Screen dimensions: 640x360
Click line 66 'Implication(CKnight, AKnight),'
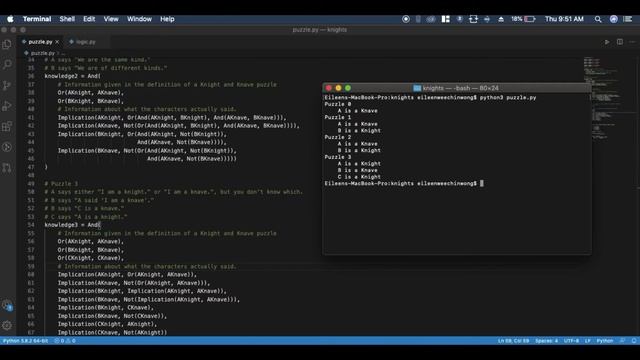(x=107, y=324)
